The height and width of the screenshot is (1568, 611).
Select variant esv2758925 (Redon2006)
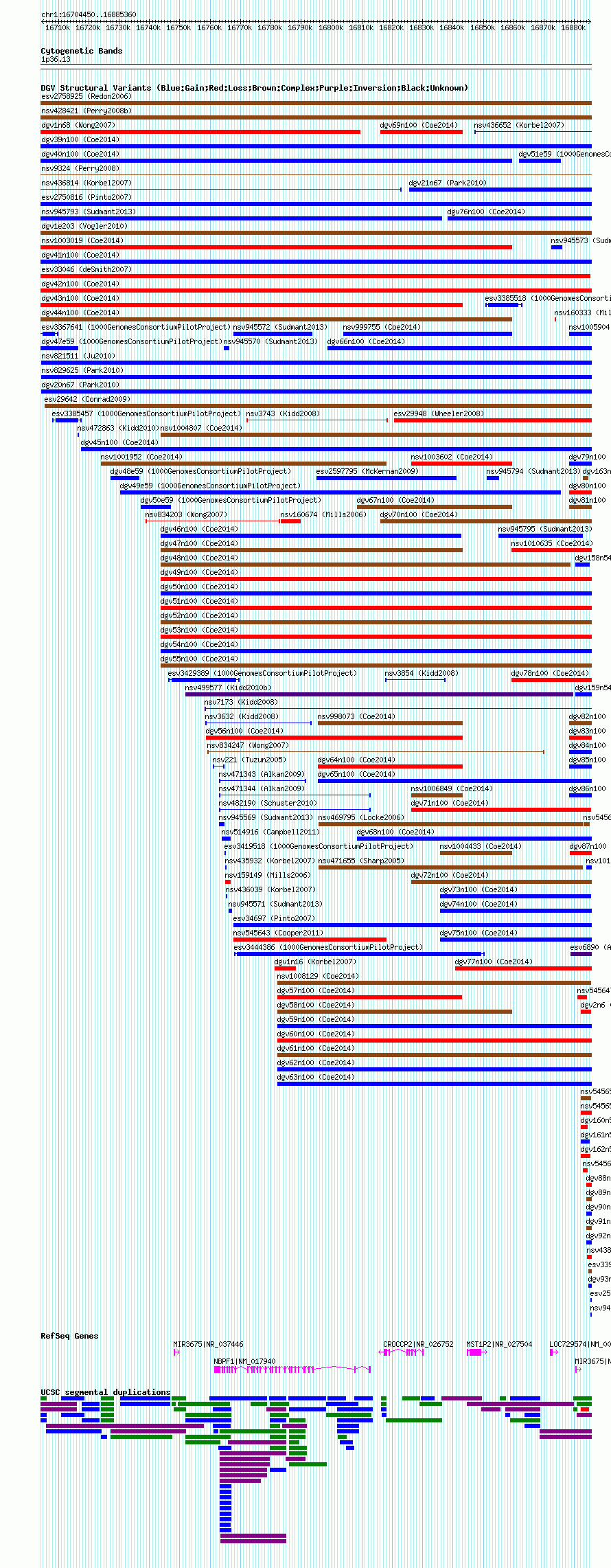(86, 96)
